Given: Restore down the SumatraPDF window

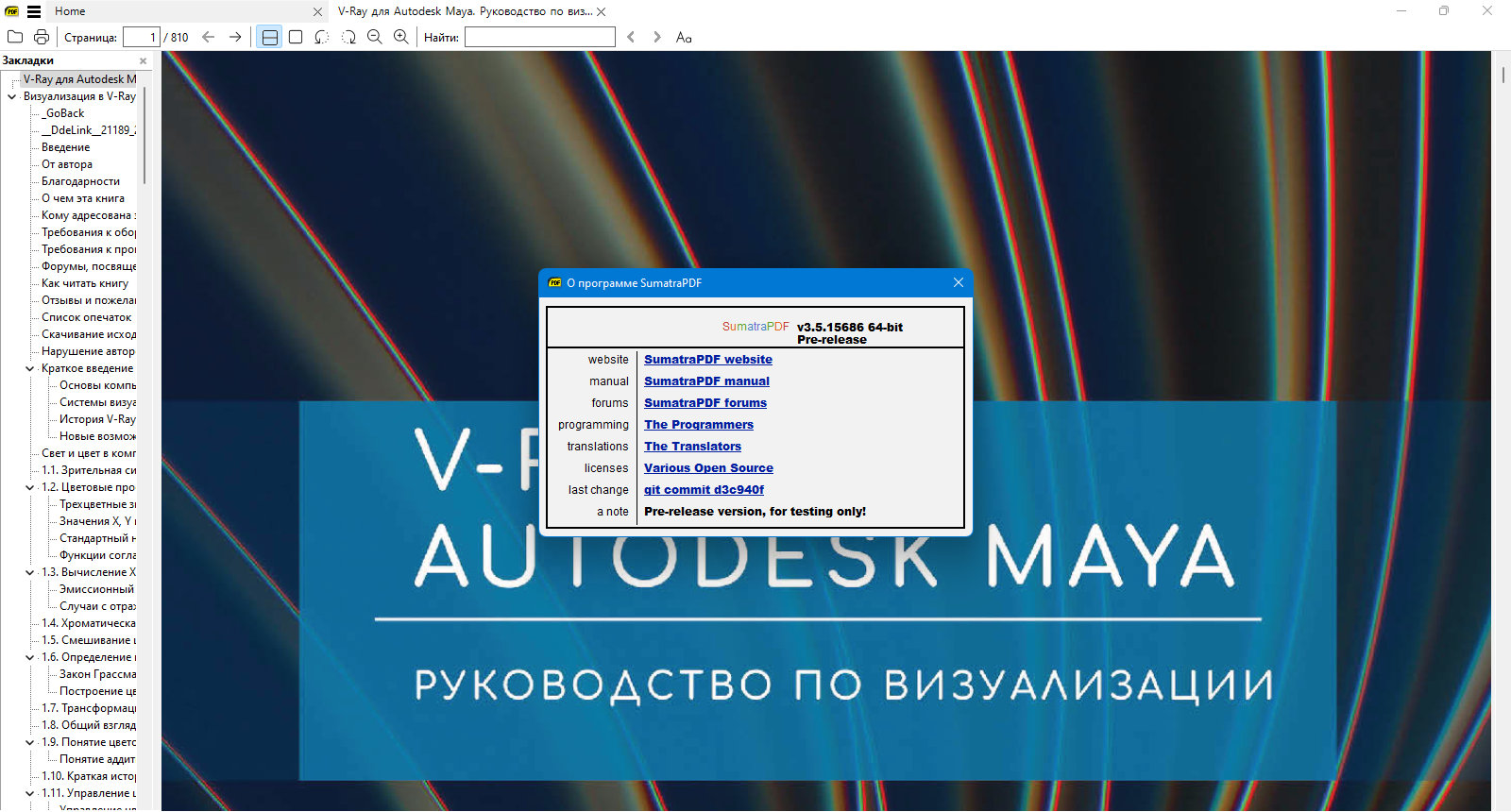Looking at the screenshot, I should point(1444,11).
